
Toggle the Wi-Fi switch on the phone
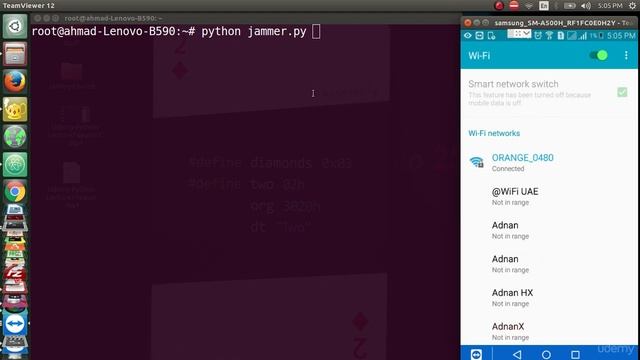click(599, 56)
